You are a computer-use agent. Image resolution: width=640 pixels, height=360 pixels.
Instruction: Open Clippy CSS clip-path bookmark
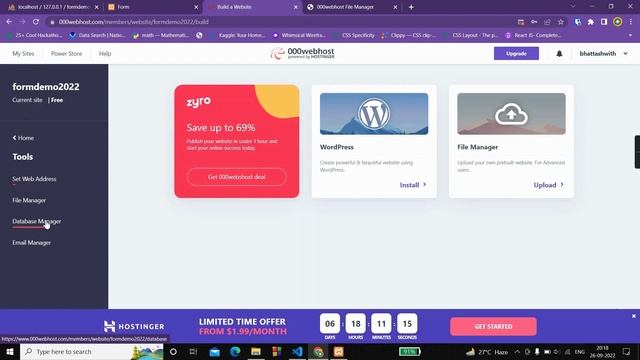point(408,36)
